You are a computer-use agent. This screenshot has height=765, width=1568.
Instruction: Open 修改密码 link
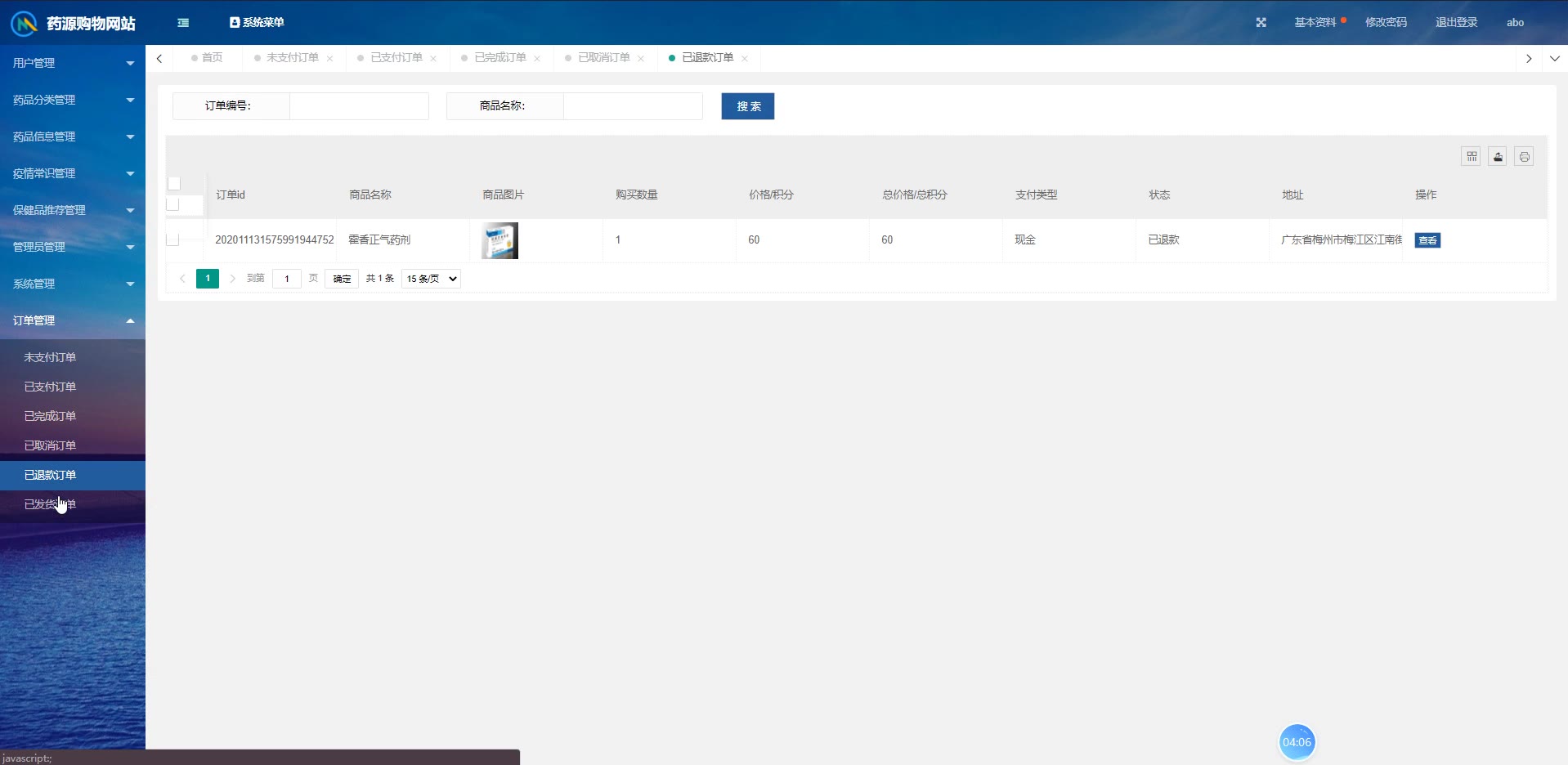coord(1386,23)
